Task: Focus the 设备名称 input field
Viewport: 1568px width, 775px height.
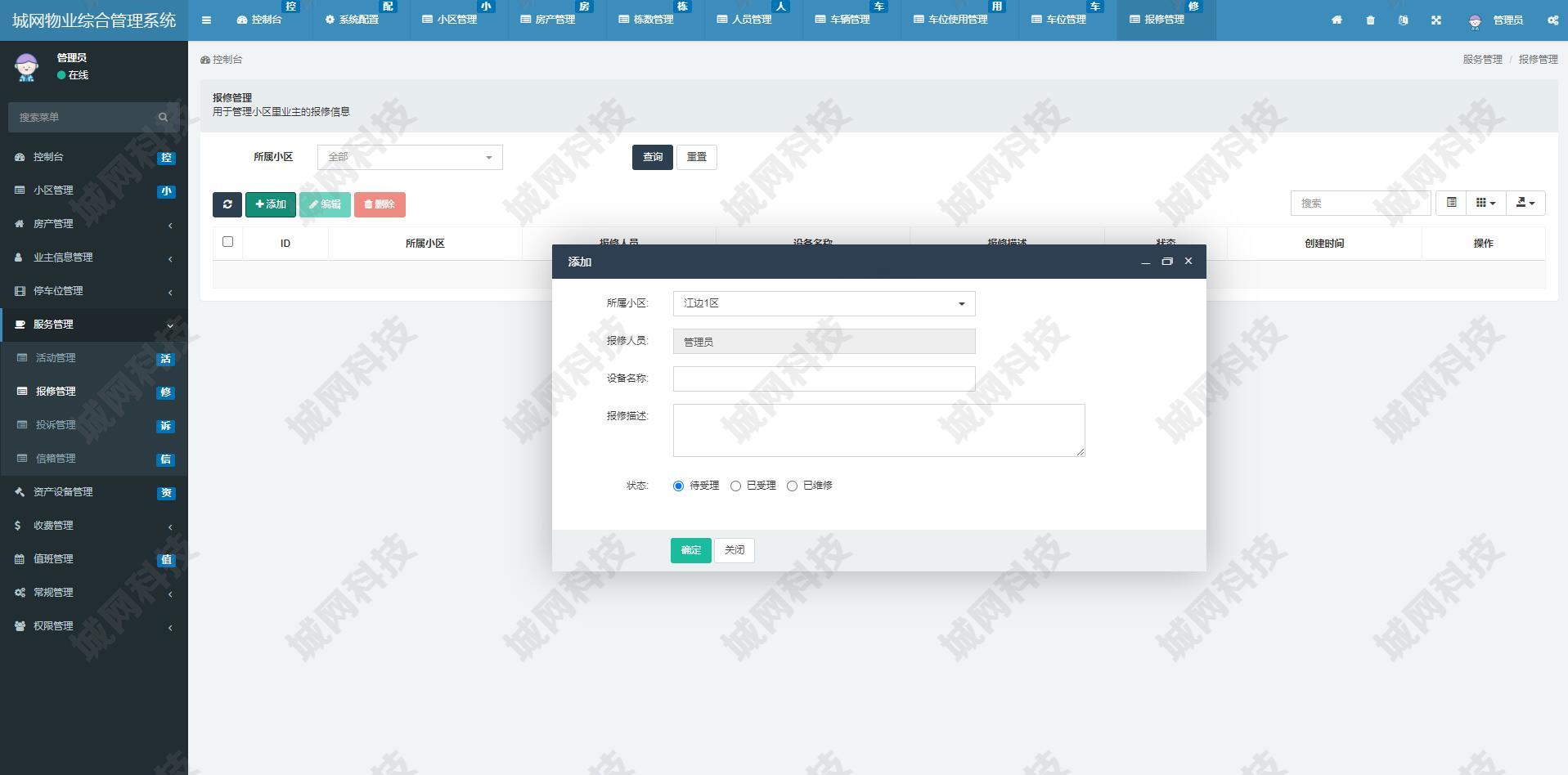Action: 824,379
